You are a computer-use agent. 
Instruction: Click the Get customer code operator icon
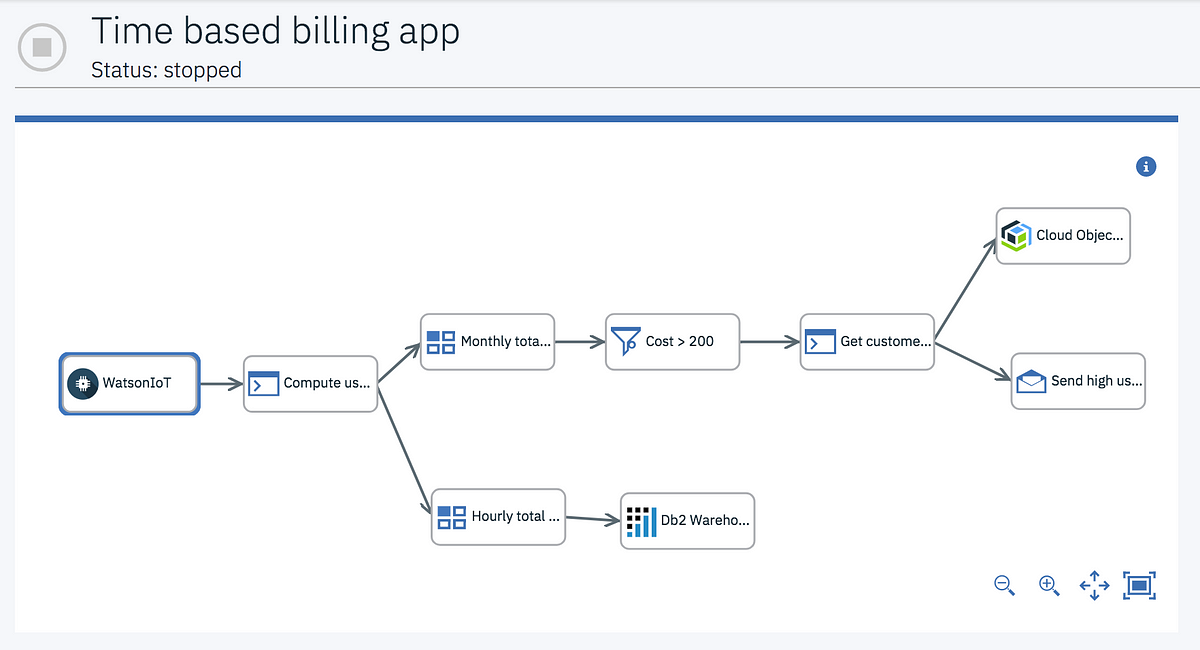pos(820,341)
